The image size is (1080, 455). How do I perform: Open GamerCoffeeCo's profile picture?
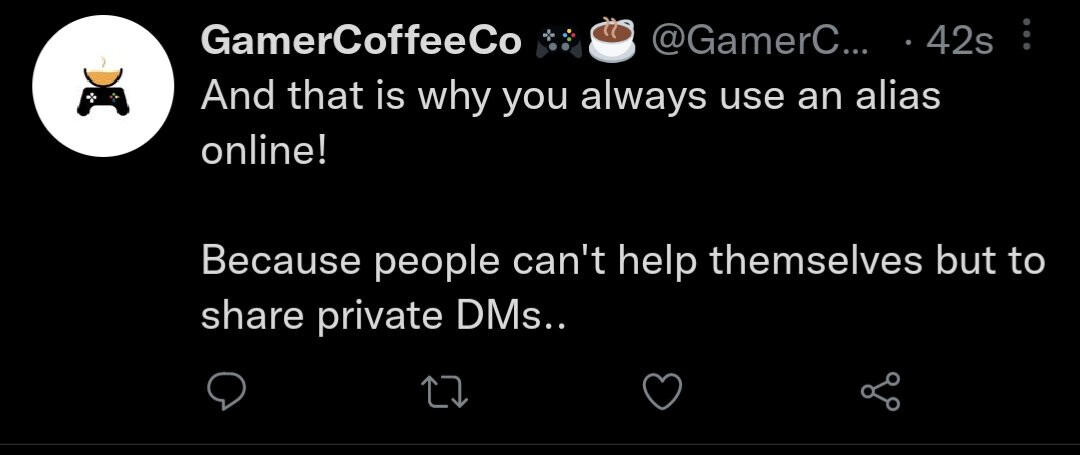(98, 85)
